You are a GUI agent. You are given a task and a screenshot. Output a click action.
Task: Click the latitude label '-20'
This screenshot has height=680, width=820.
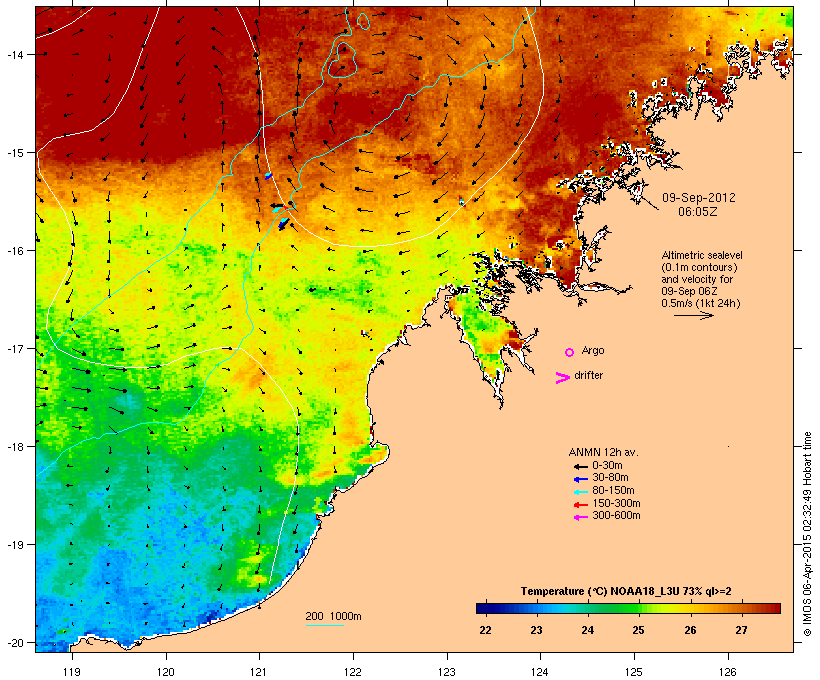click(x=14, y=643)
